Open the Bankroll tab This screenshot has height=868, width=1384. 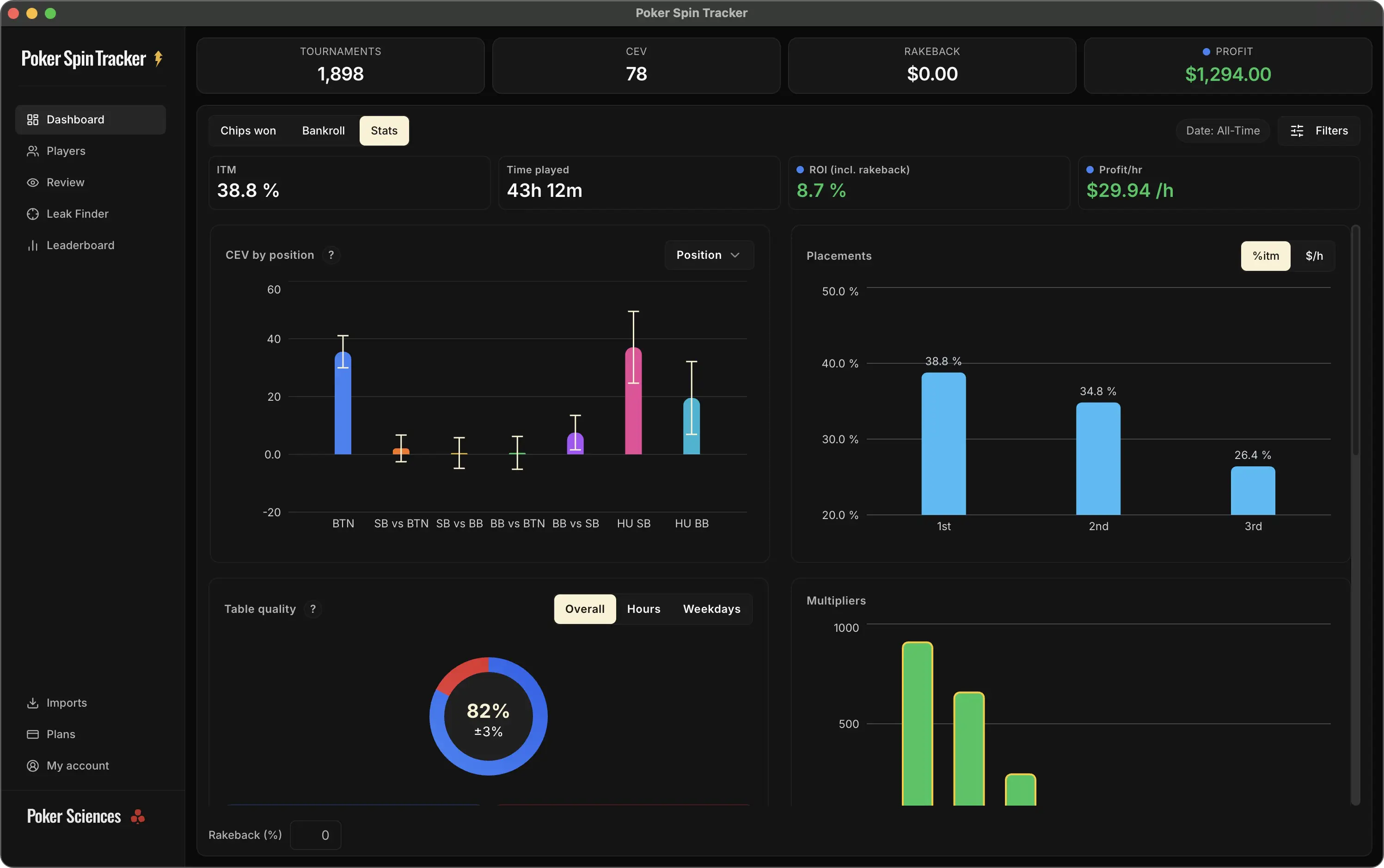tap(323, 131)
